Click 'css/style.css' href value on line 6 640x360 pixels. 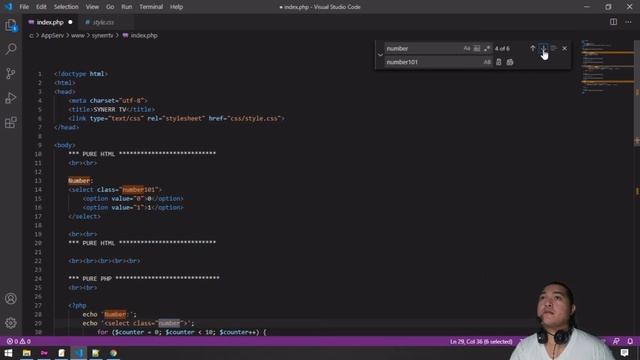coord(254,118)
